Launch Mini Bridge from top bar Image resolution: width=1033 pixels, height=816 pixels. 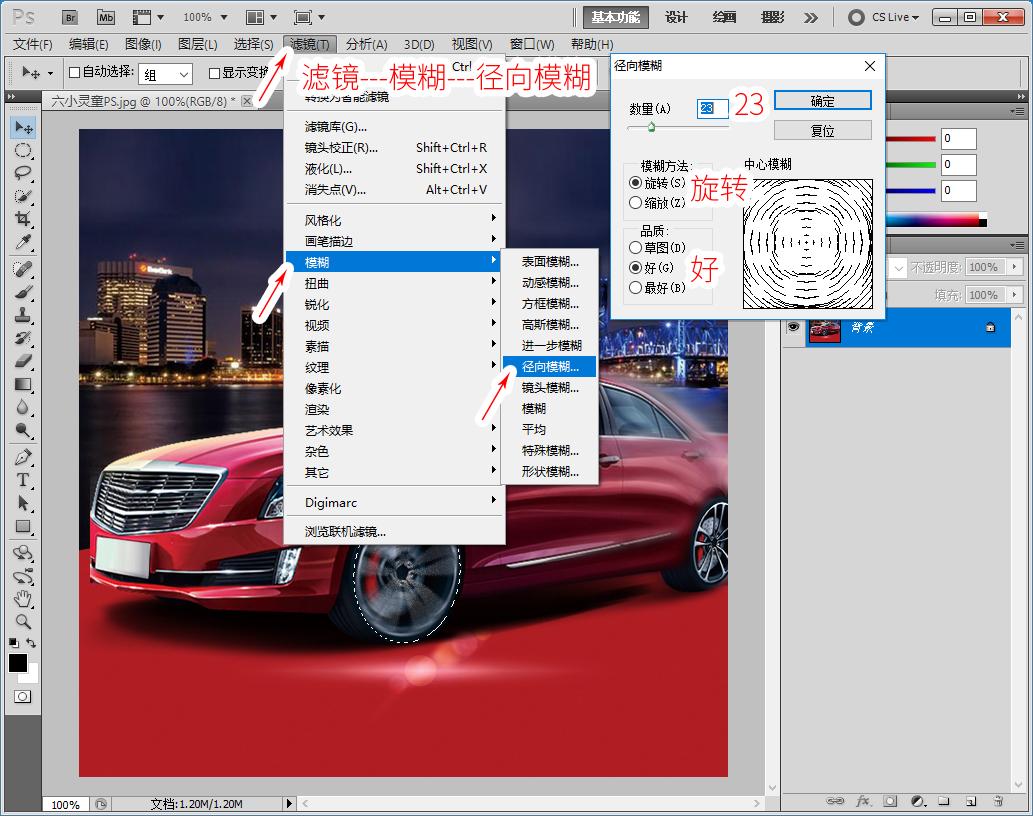105,18
